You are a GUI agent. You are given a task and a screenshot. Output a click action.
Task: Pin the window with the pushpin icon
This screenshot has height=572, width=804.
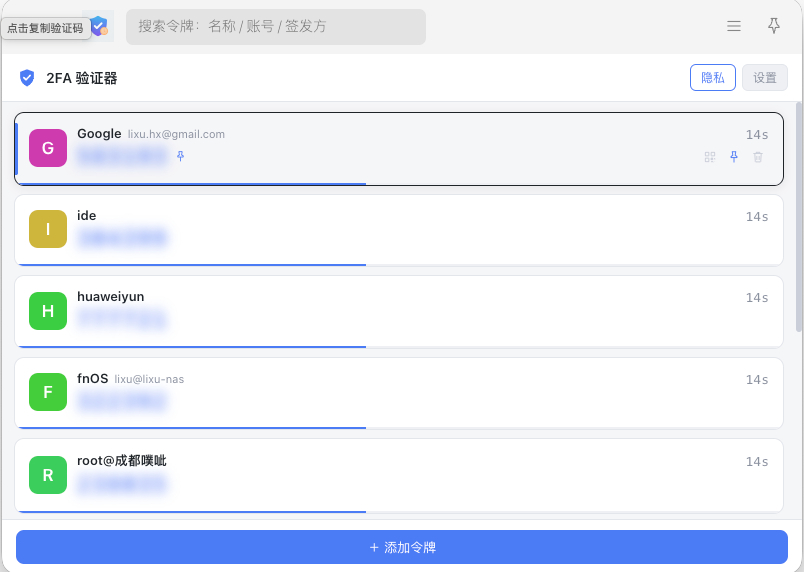point(774,26)
